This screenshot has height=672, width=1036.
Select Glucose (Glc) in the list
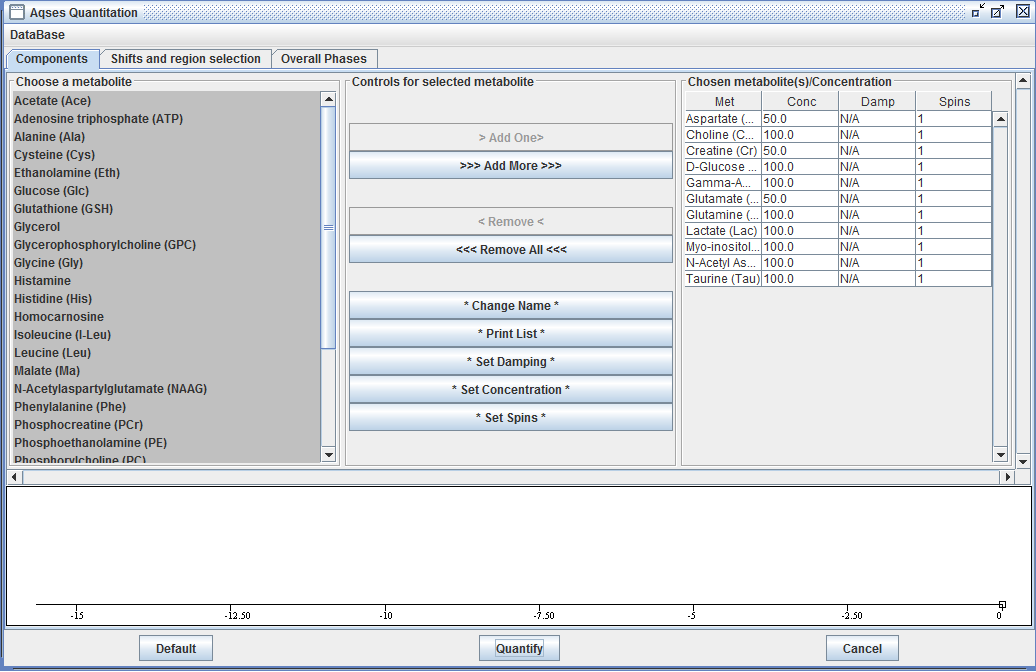(166, 191)
